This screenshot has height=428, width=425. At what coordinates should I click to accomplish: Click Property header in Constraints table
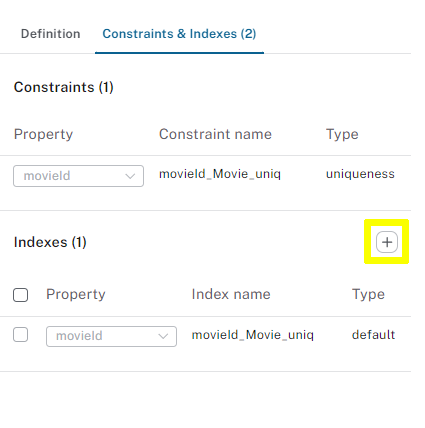tap(43, 134)
